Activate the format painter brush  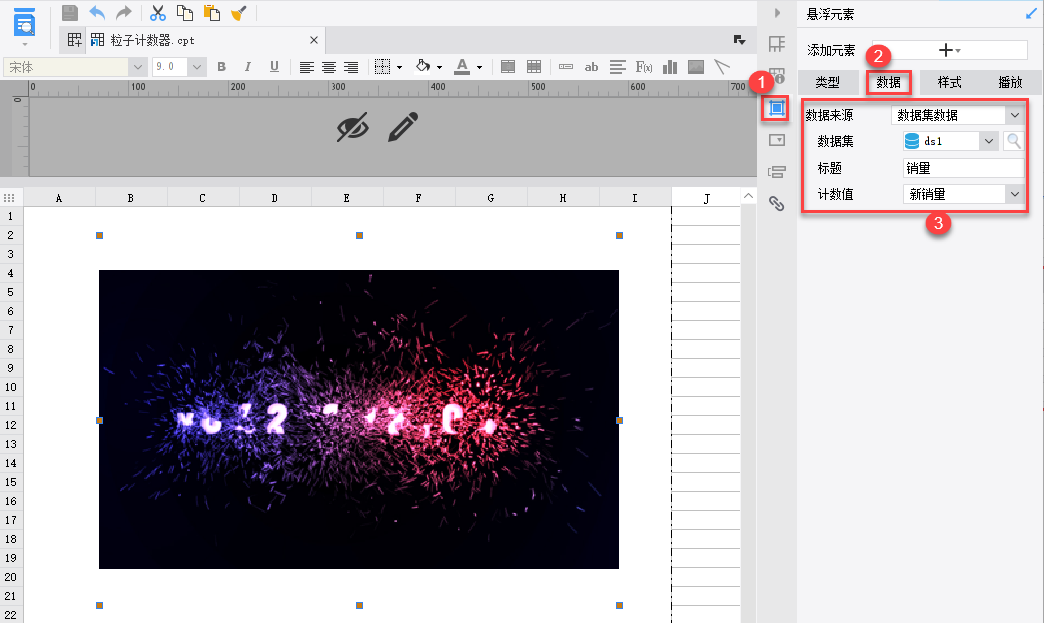238,13
